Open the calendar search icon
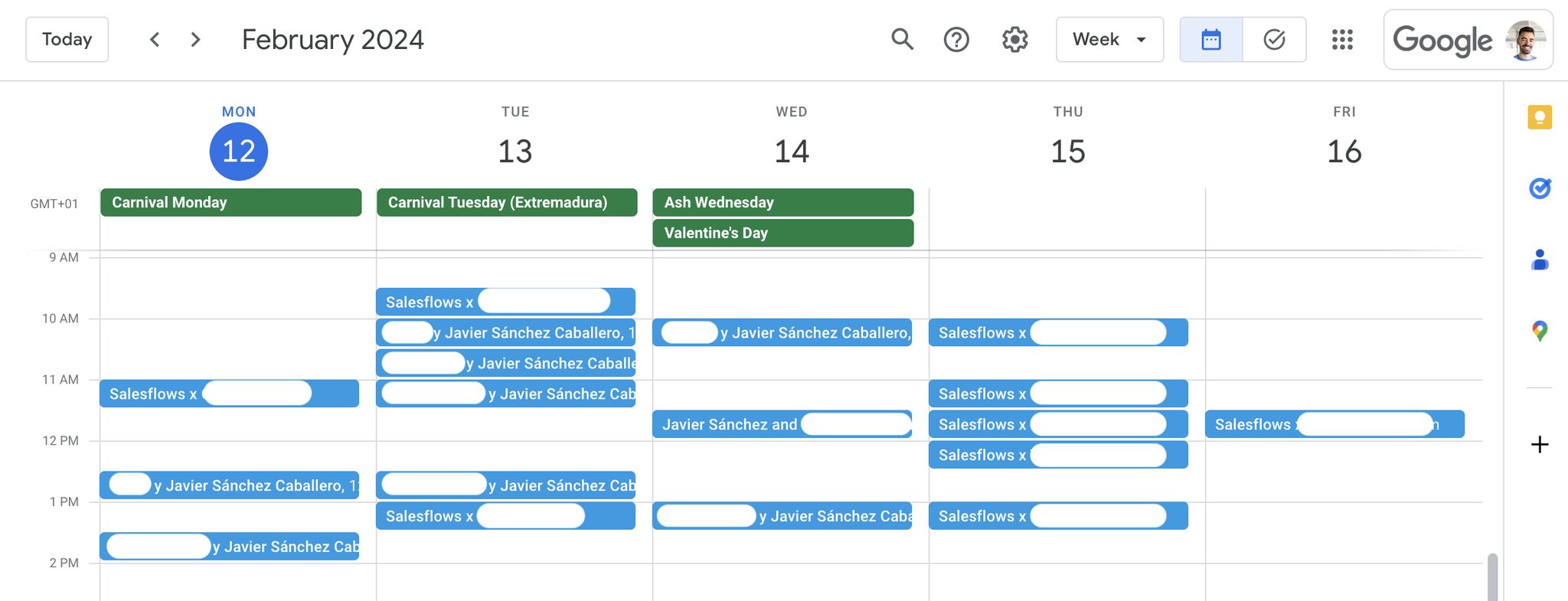1568x601 pixels. (x=902, y=39)
